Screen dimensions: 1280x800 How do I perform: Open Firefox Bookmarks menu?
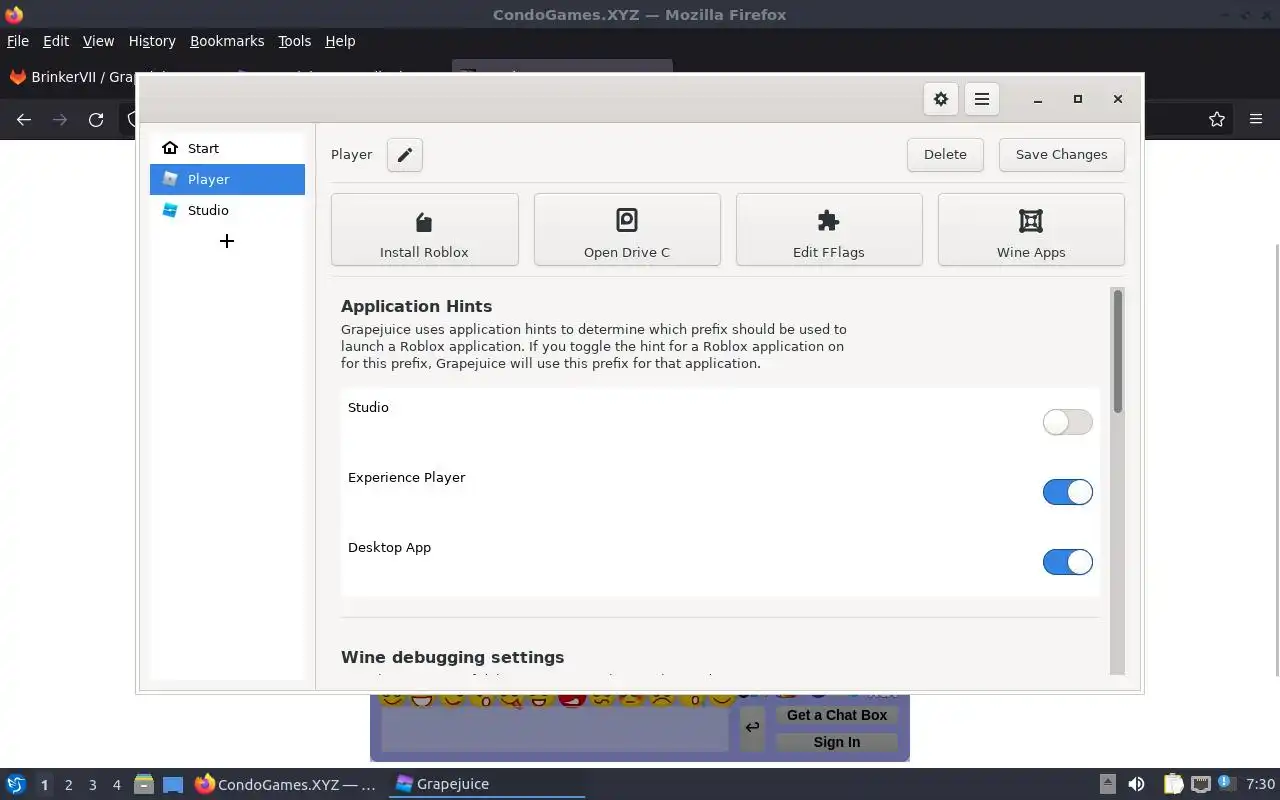(x=227, y=41)
